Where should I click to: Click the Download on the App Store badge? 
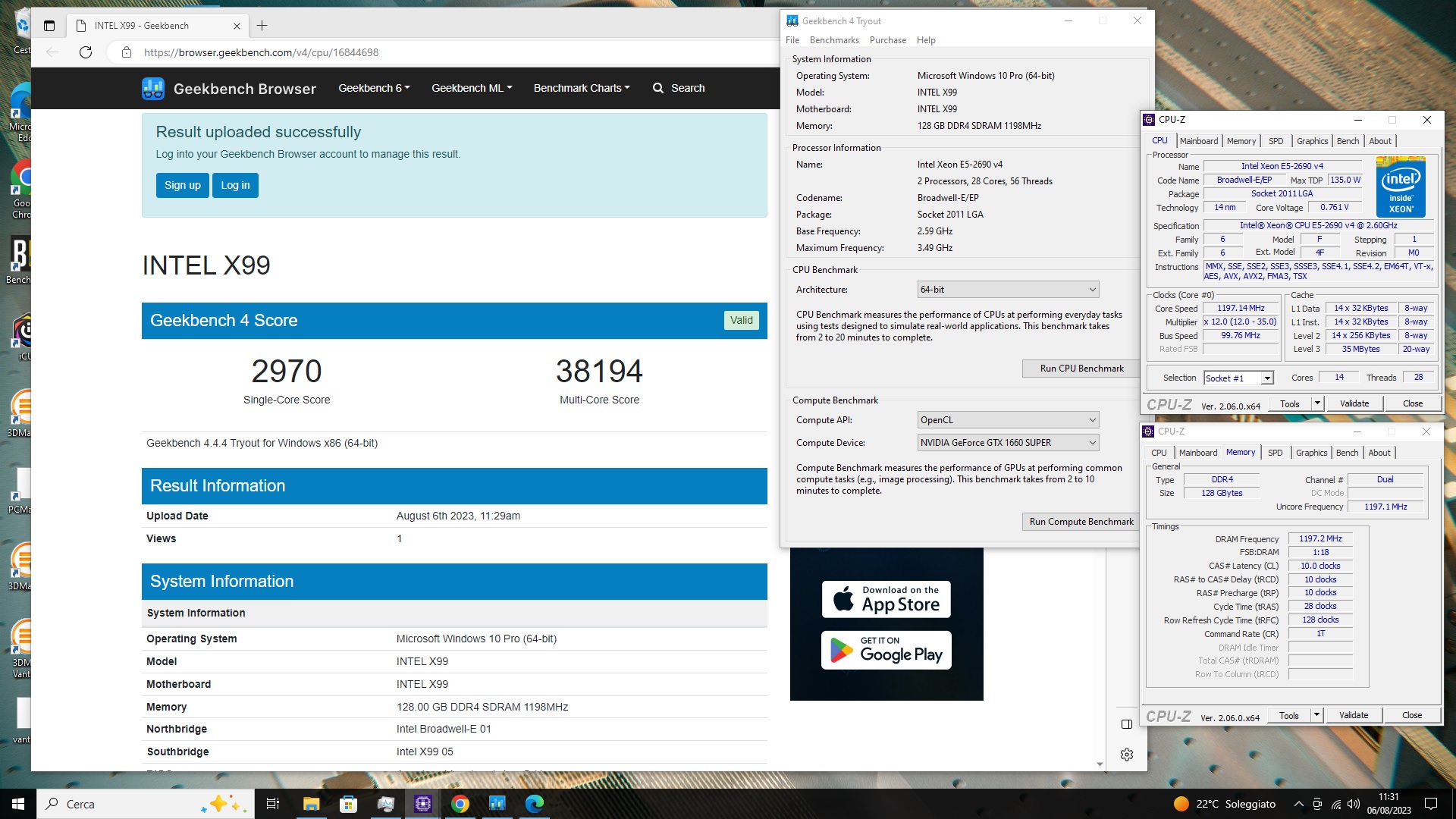[x=886, y=599]
